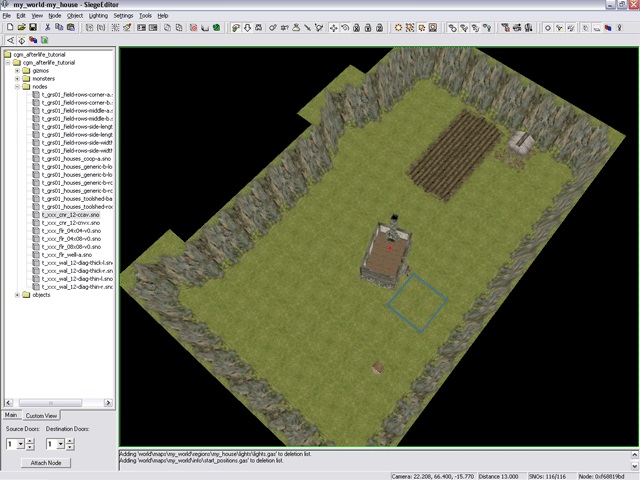640x480 pixels.
Task: Click the red and blue cubes icon in second toolbar
Action: [x=33, y=40]
